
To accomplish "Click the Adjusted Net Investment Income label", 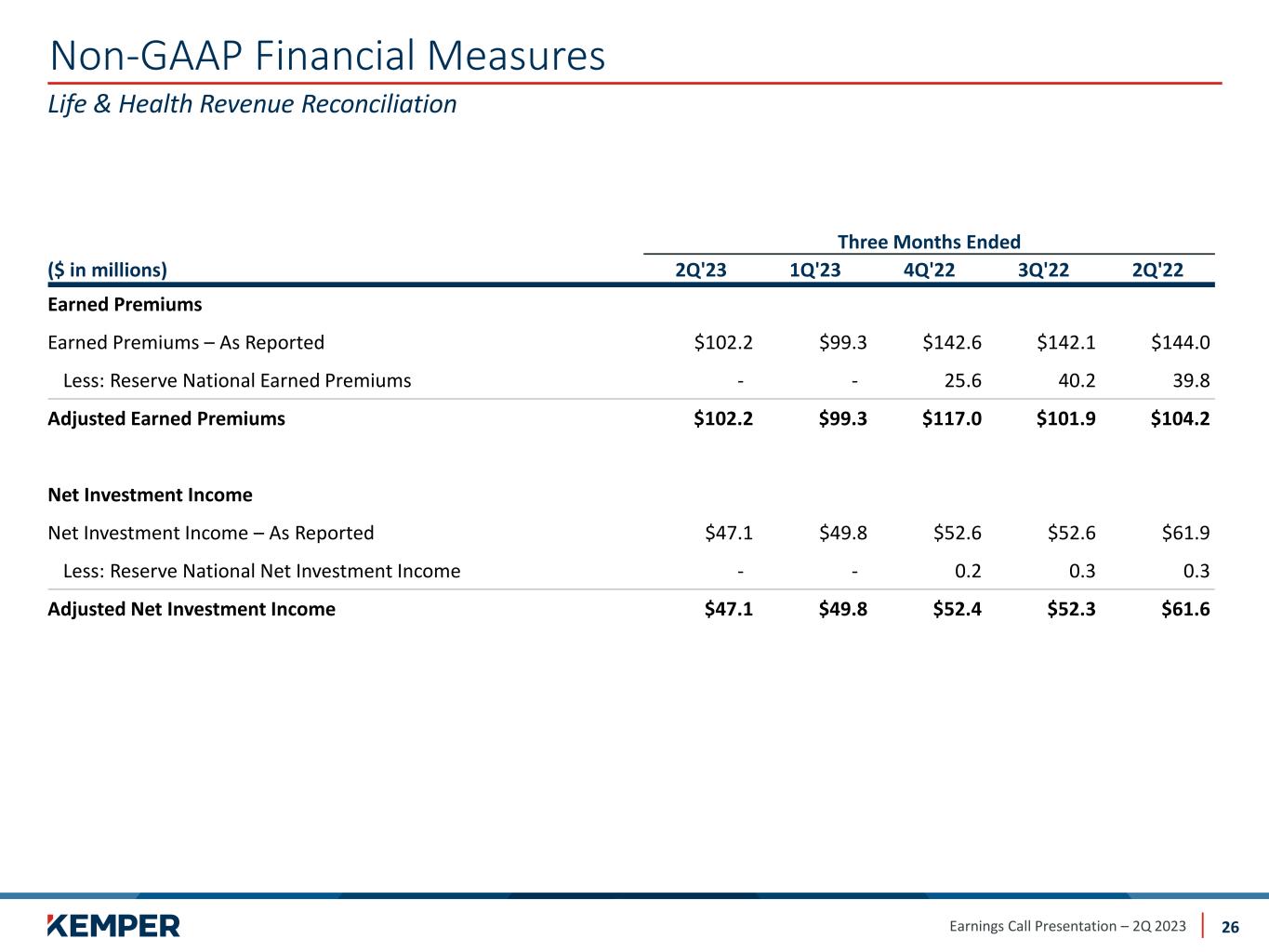I will point(192,609).
